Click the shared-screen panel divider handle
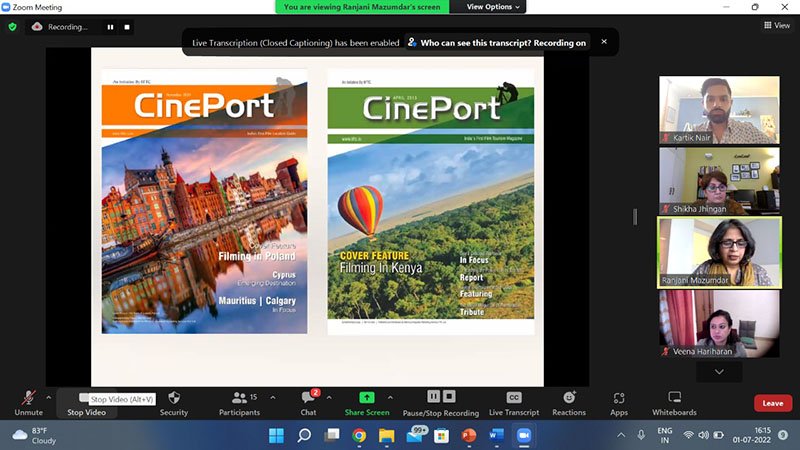The image size is (800, 450). coord(635,217)
